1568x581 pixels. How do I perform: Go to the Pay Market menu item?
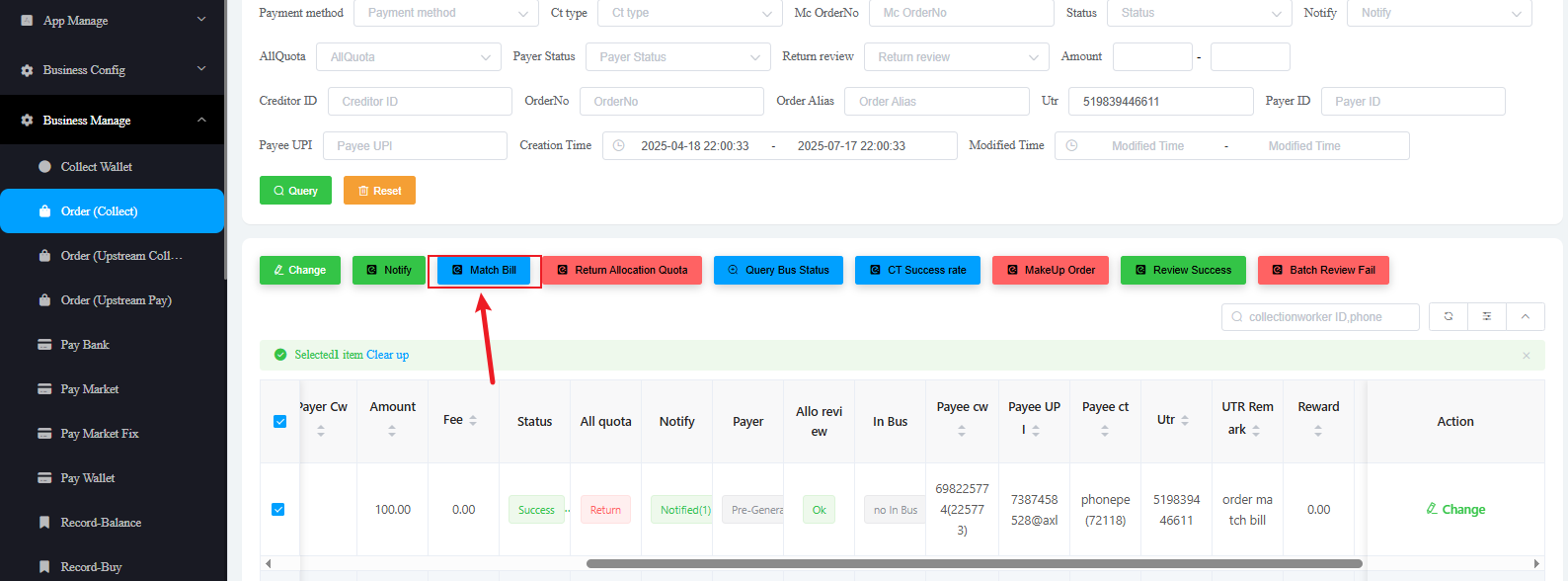click(x=90, y=389)
